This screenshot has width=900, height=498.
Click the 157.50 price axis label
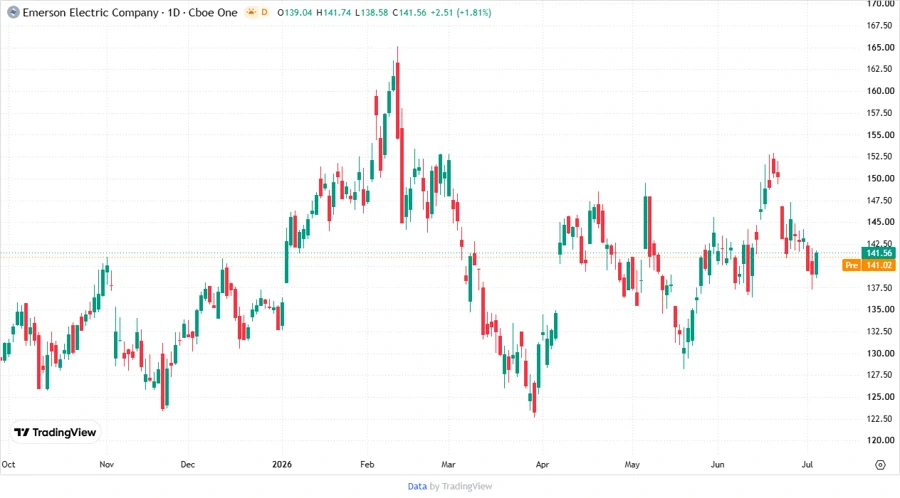coord(880,113)
